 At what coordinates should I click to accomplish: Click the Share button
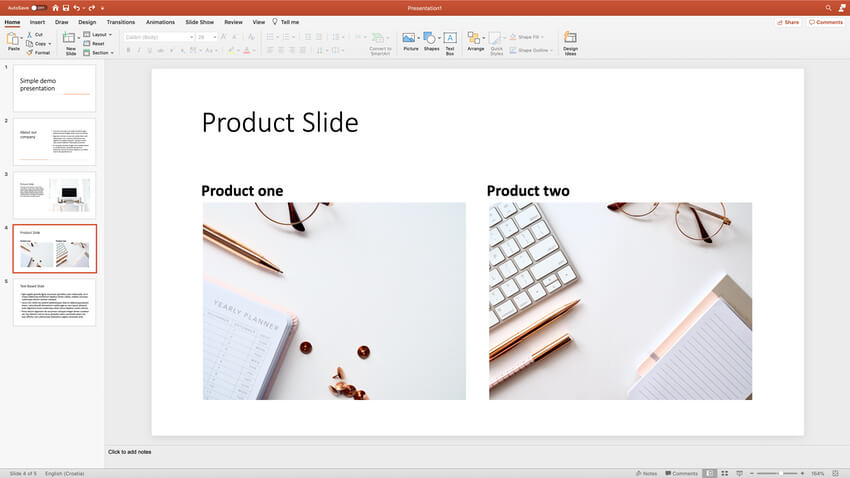coord(788,21)
